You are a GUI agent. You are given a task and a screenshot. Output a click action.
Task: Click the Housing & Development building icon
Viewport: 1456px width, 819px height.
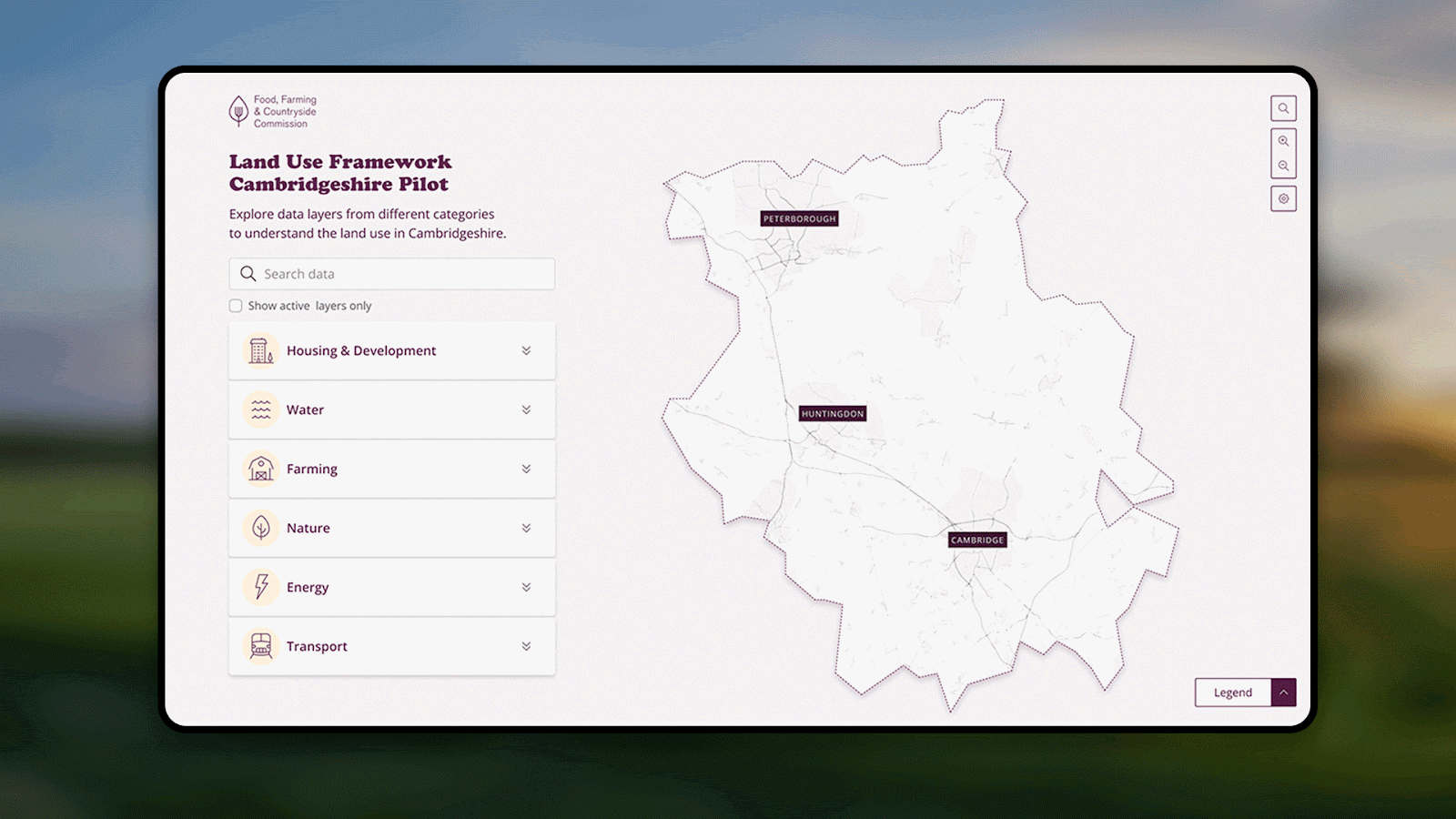tap(260, 350)
